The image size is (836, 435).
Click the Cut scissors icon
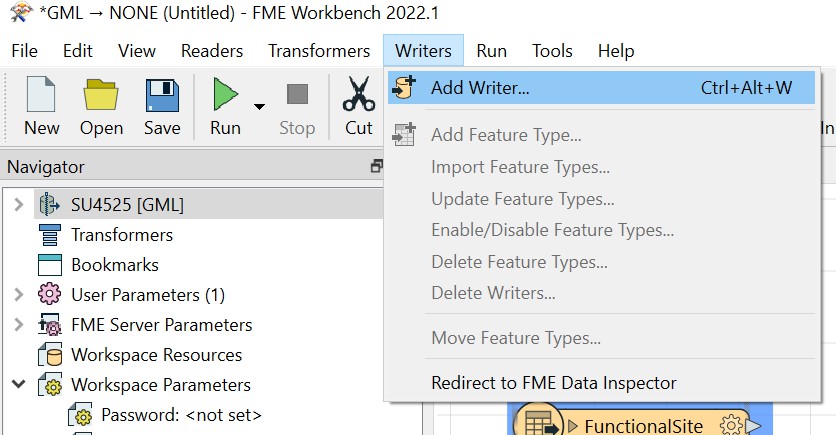[359, 94]
